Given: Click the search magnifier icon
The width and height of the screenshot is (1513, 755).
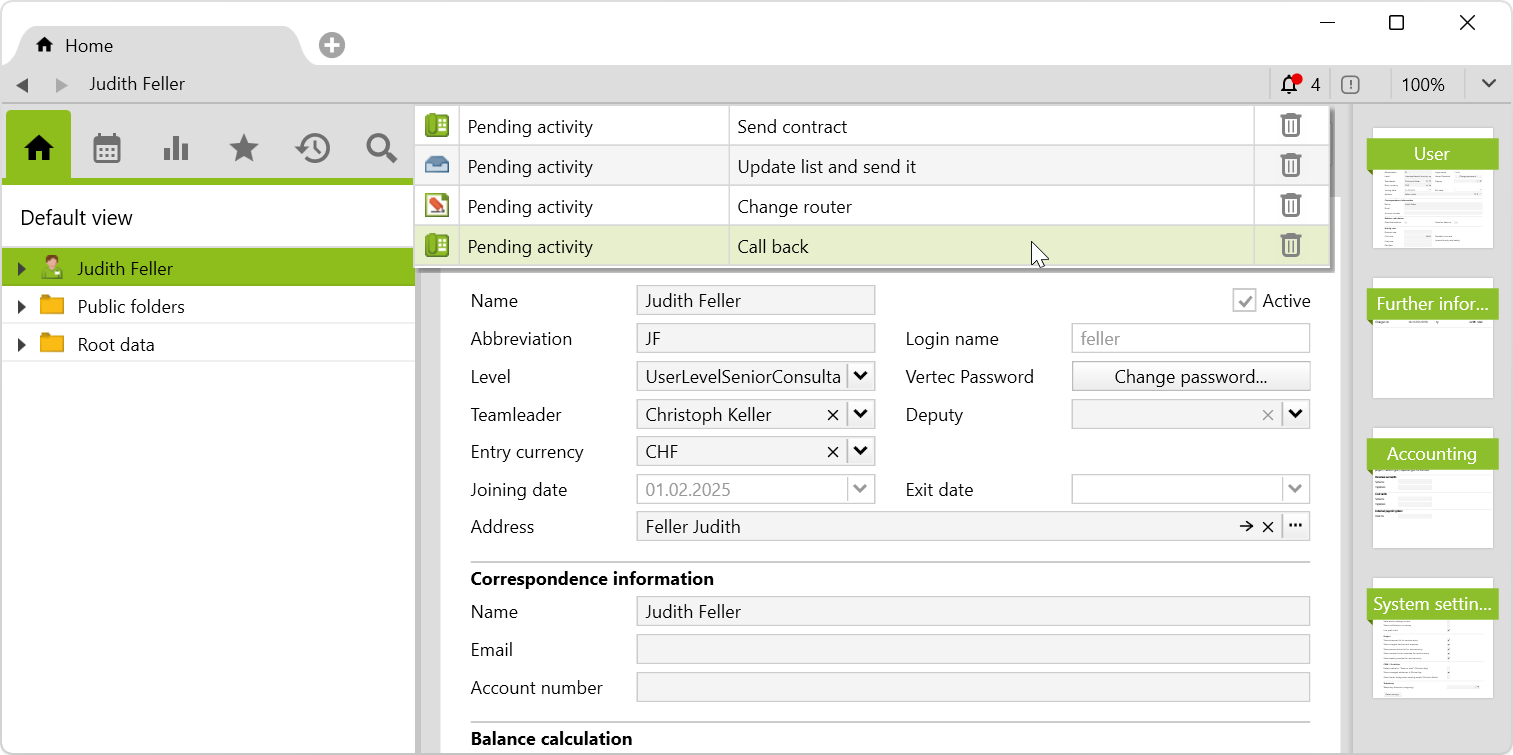Looking at the screenshot, I should pyautogui.click(x=381, y=149).
